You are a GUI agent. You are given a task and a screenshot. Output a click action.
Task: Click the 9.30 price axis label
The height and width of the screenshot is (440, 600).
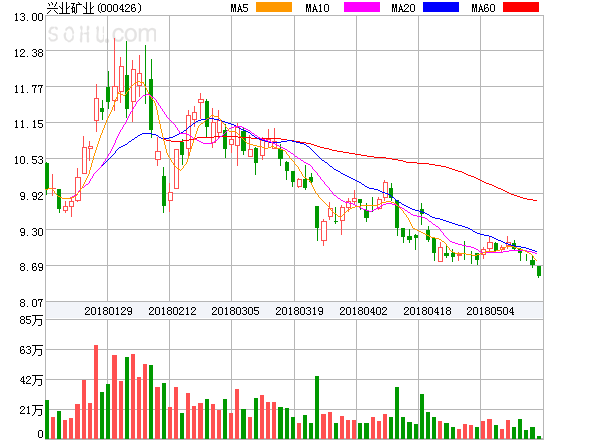(x=31, y=232)
